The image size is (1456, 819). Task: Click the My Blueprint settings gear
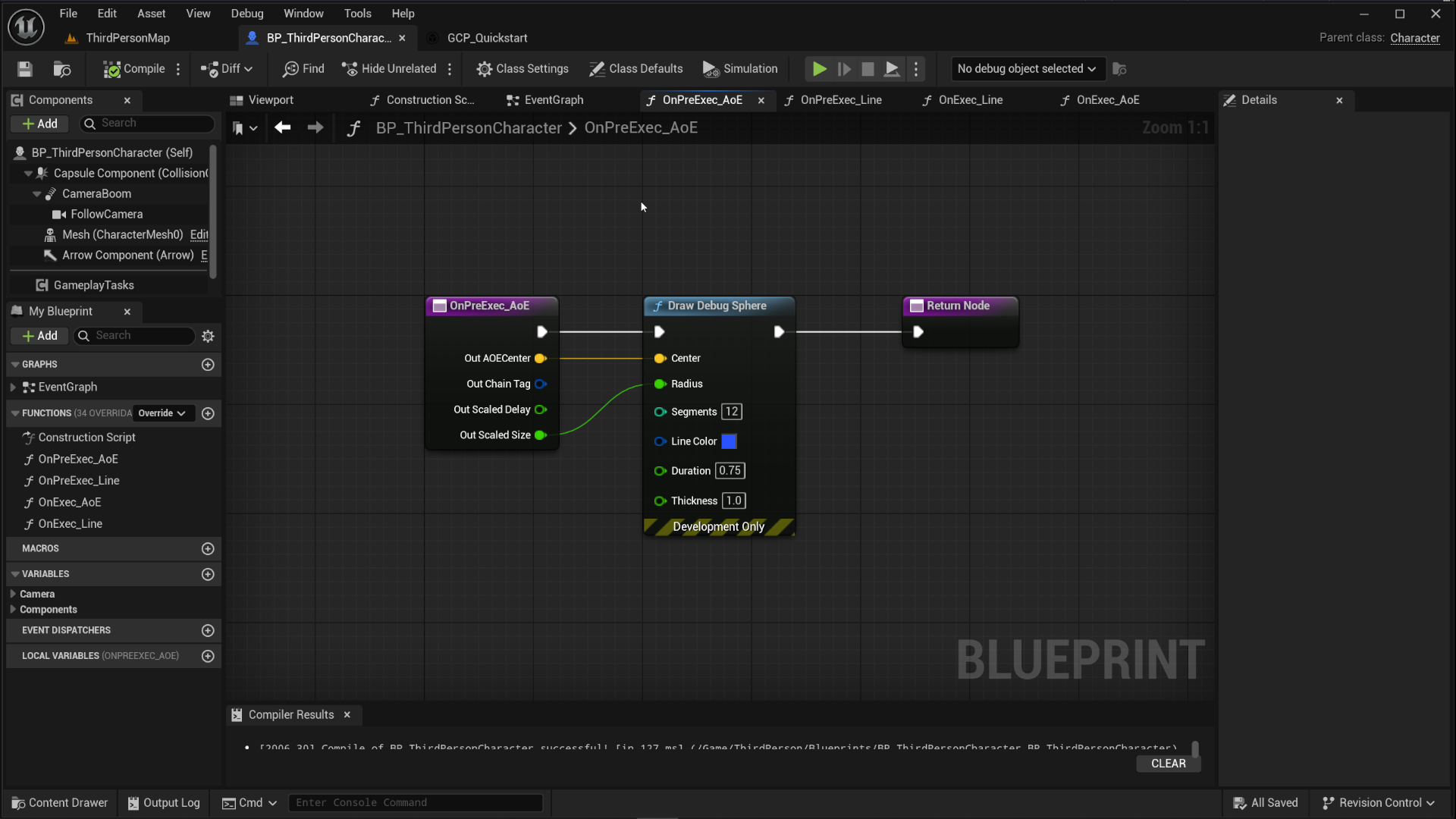tap(208, 336)
